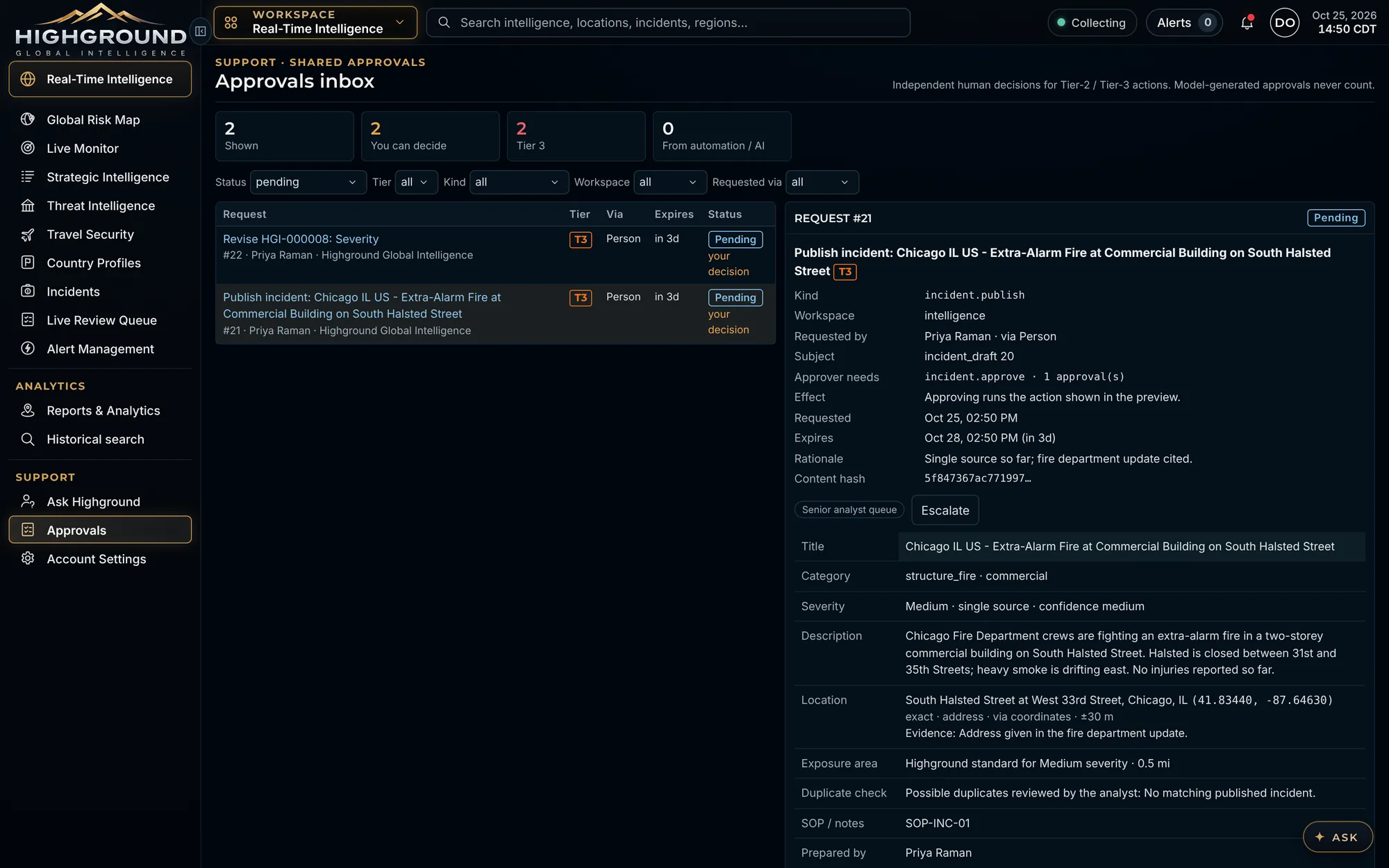
Task: Click the Reports & Analytics icon
Action: click(28, 410)
